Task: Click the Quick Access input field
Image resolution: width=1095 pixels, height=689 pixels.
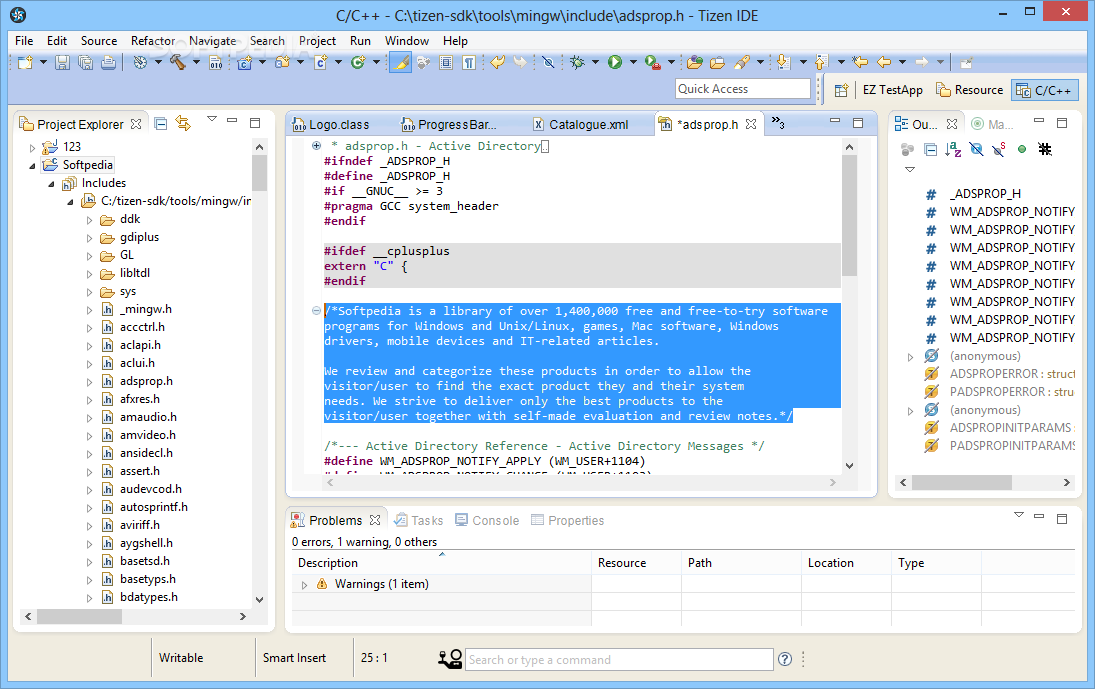Action: pyautogui.click(x=743, y=89)
